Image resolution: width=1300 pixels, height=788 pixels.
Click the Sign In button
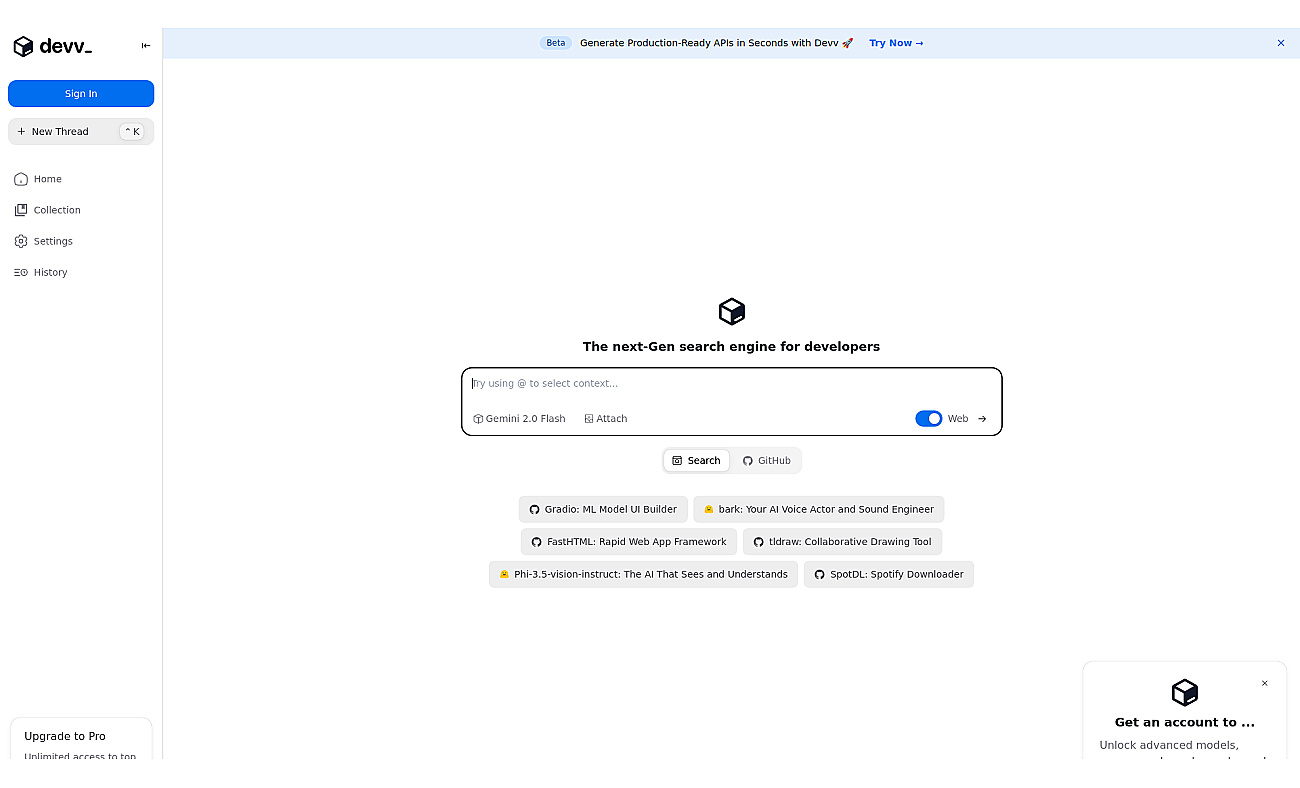pos(81,94)
